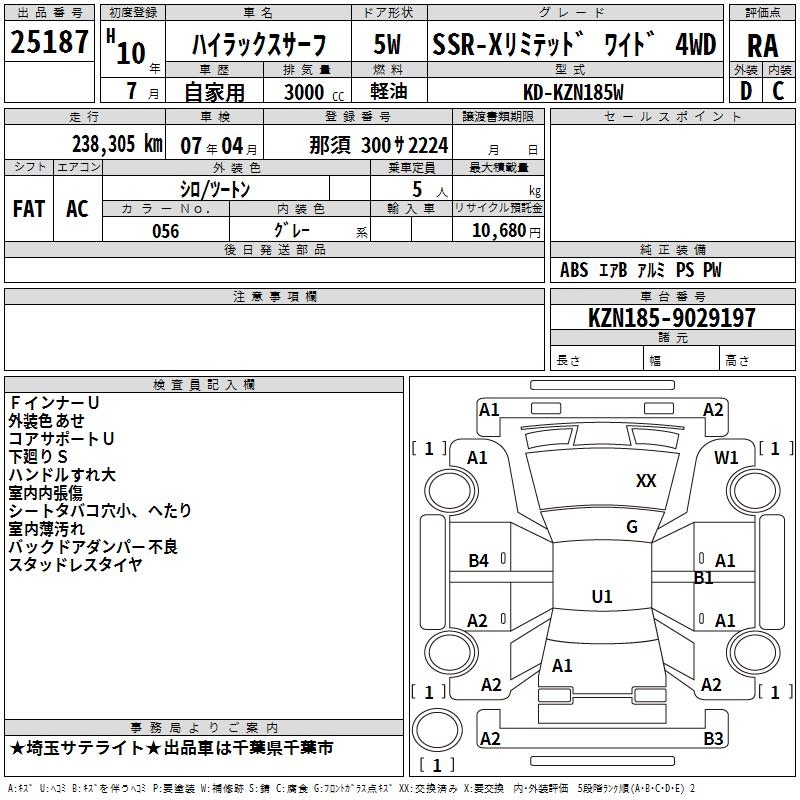800x800 pixels.
Task: Select vehicle history value 自家用
Action: pyautogui.click(x=214, y=92)
